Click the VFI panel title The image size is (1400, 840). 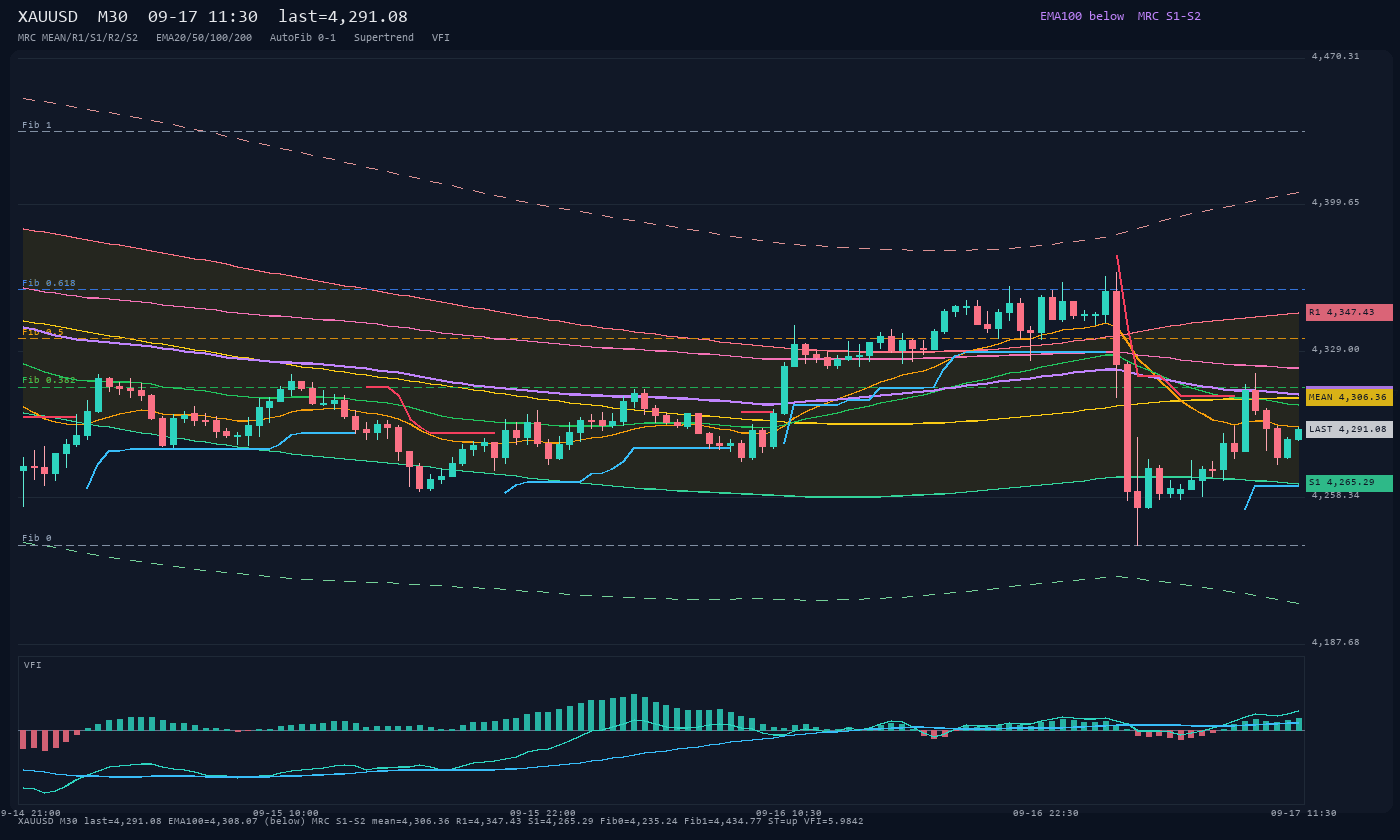pos(33,665)
